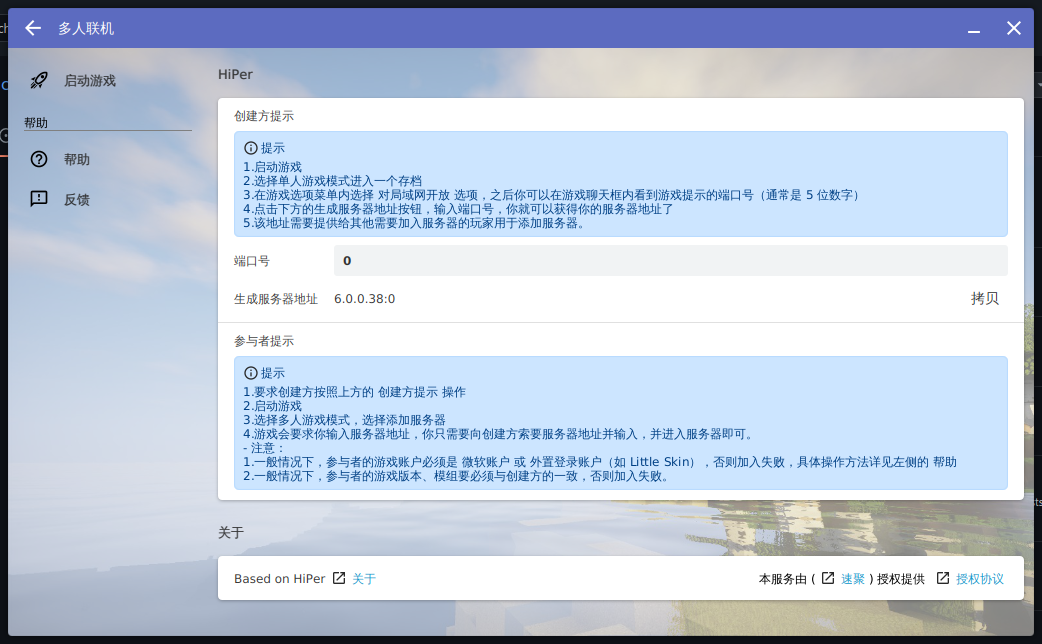
Task: Select the generated address 6.0.0.38:0
Action: click(x=364, y=299)
